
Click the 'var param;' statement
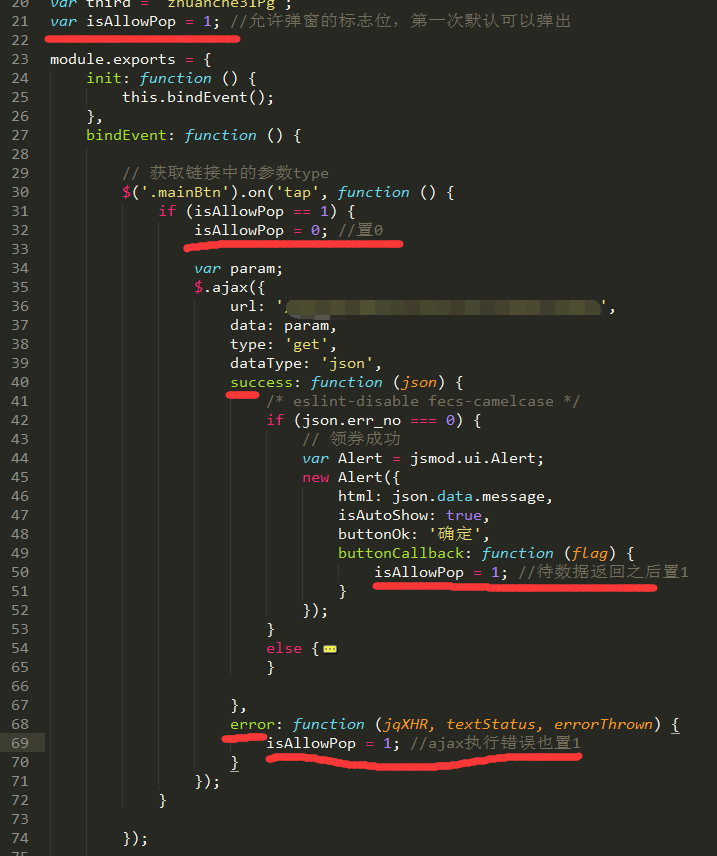click(x=239, y=269)
